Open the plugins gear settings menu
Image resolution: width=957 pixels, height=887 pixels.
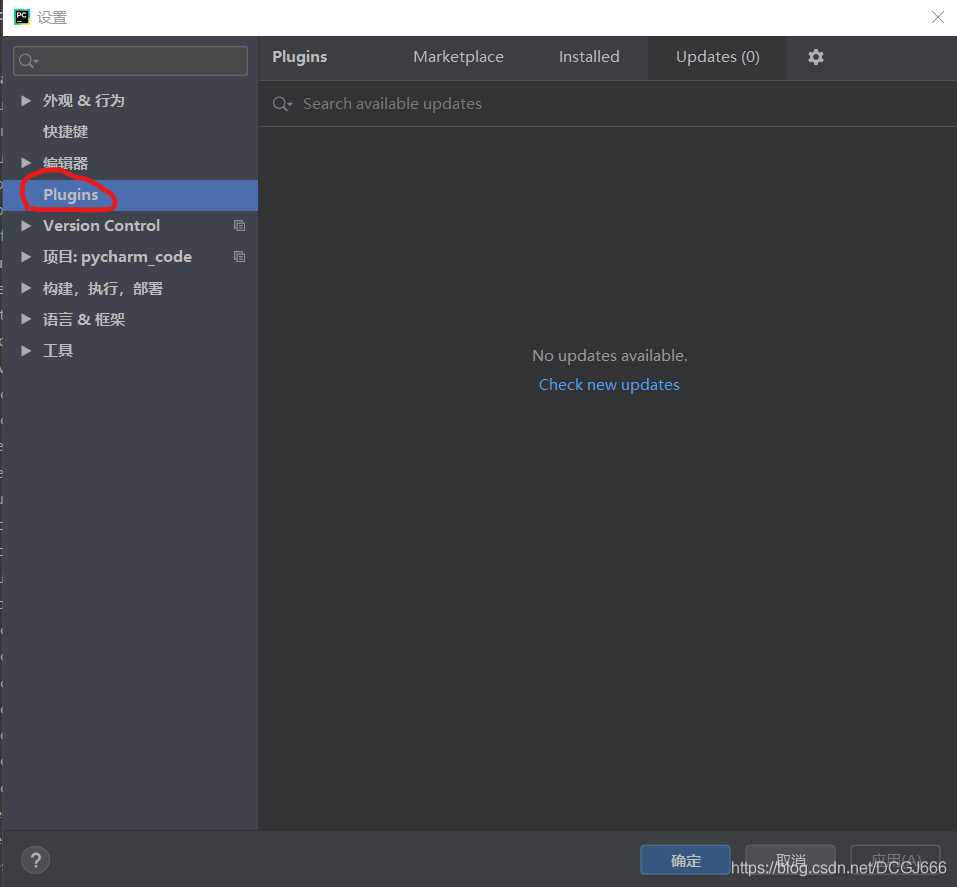point(815,57)
